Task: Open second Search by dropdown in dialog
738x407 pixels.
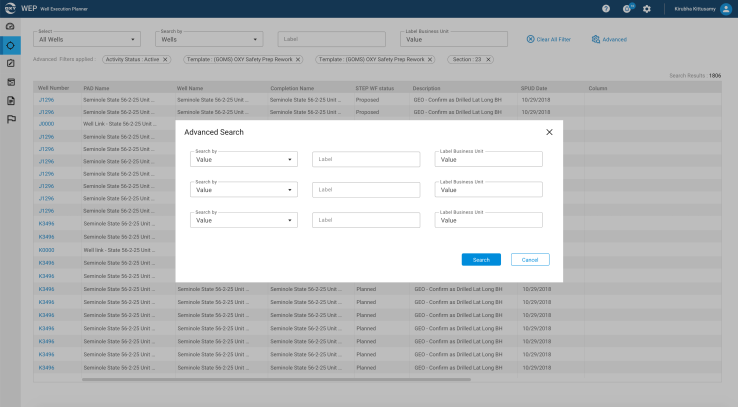Action: click(244, 190)
